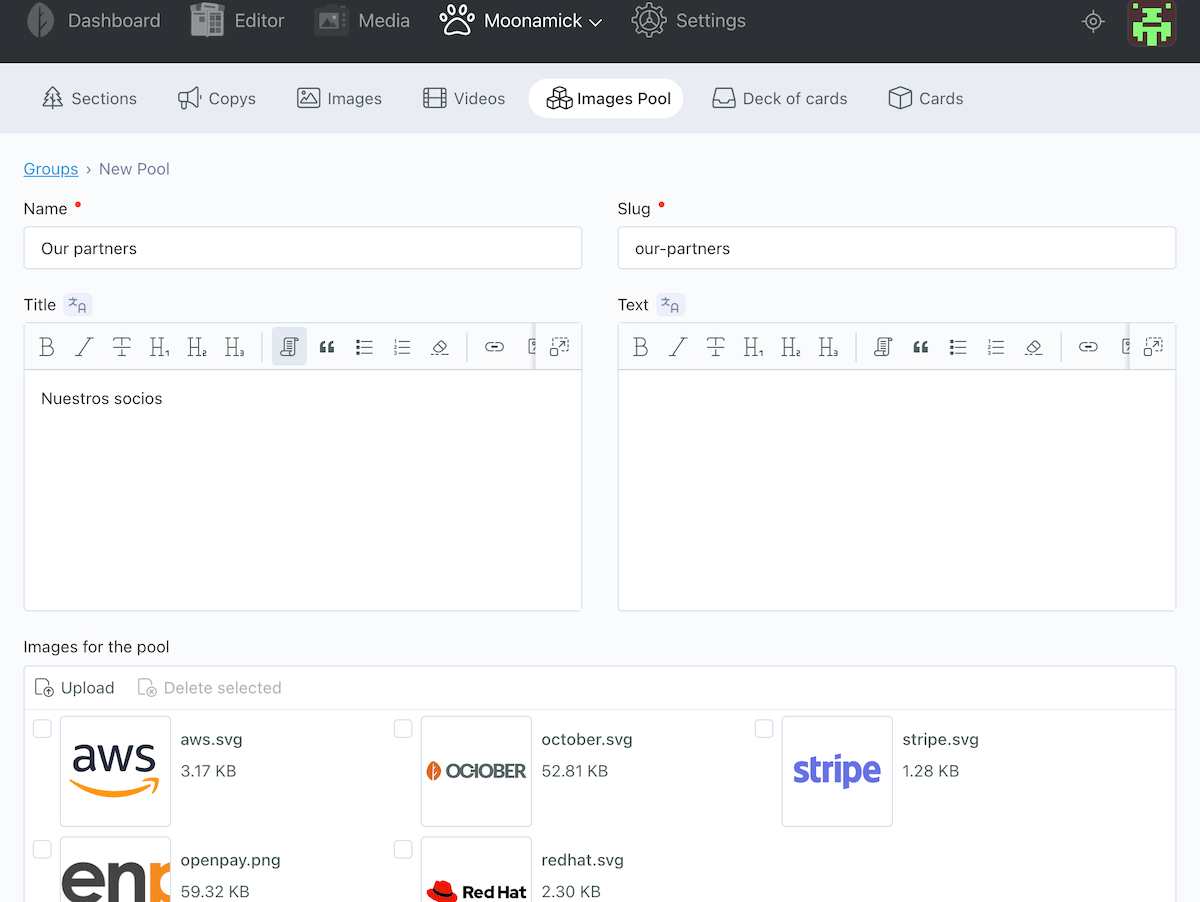Open the aws logo thumbnail

[115, 771]
